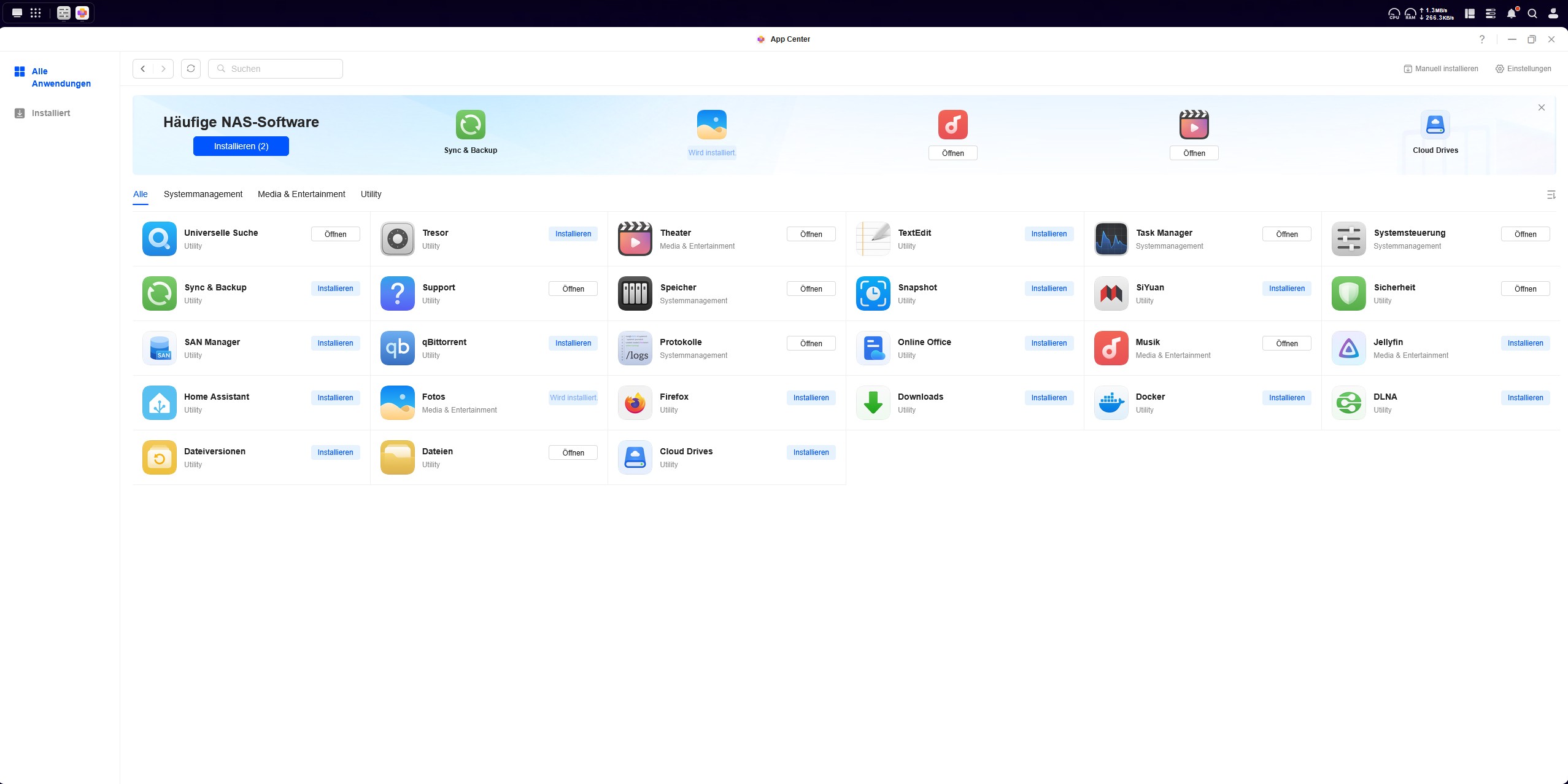Switch to Media & Entertainment tab
Viewport: 1568px width, 784px height.
click(301, 194)
